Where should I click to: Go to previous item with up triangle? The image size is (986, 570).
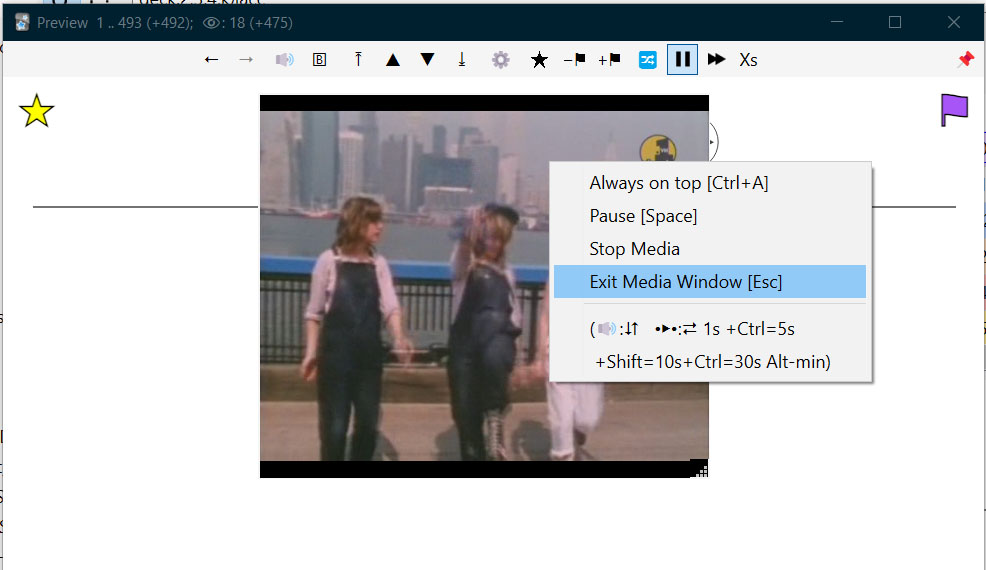pyautogui.click(x=393, y=60)
